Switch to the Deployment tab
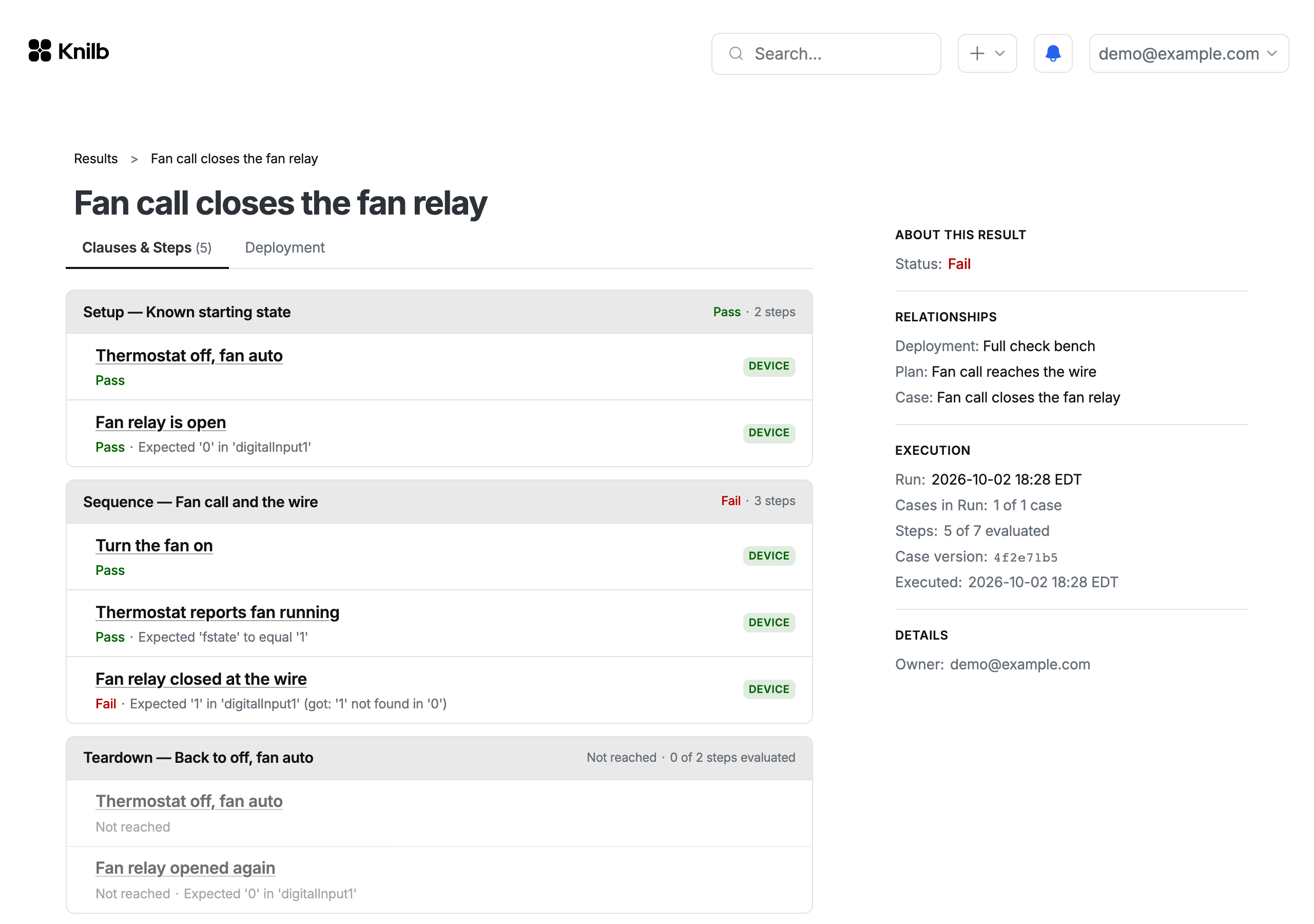Screen dimensions: 1314x924 (284, 247)
